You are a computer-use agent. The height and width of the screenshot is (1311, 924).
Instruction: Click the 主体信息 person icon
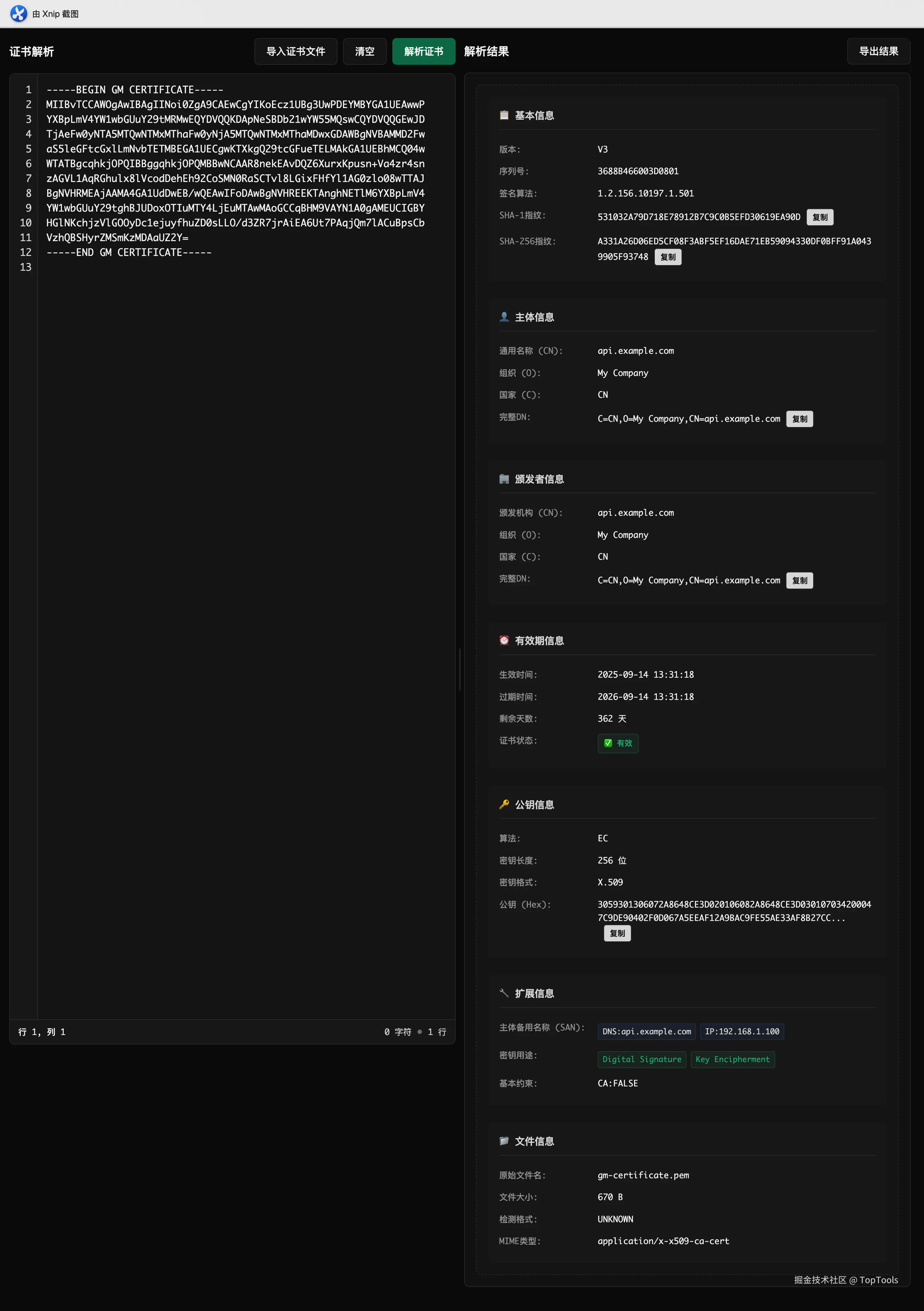(x=504, y=318)
